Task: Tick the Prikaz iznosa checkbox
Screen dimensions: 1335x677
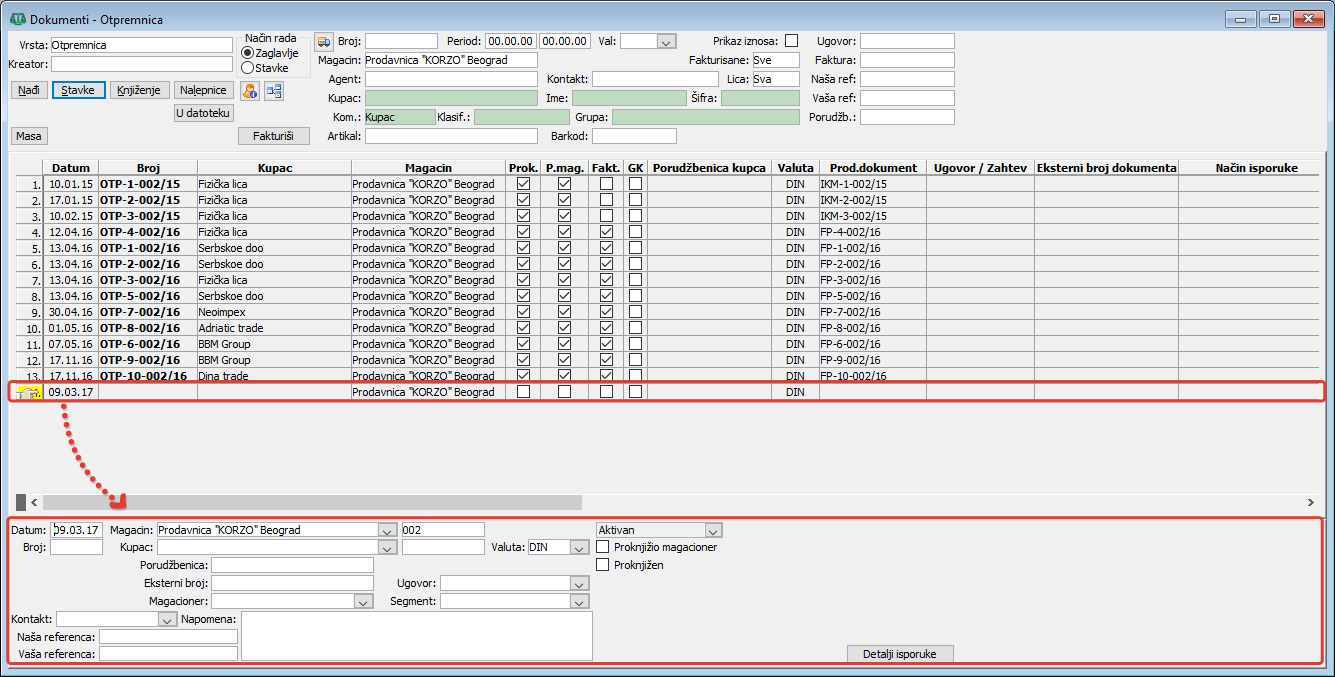Action: [x=791, y=41]
